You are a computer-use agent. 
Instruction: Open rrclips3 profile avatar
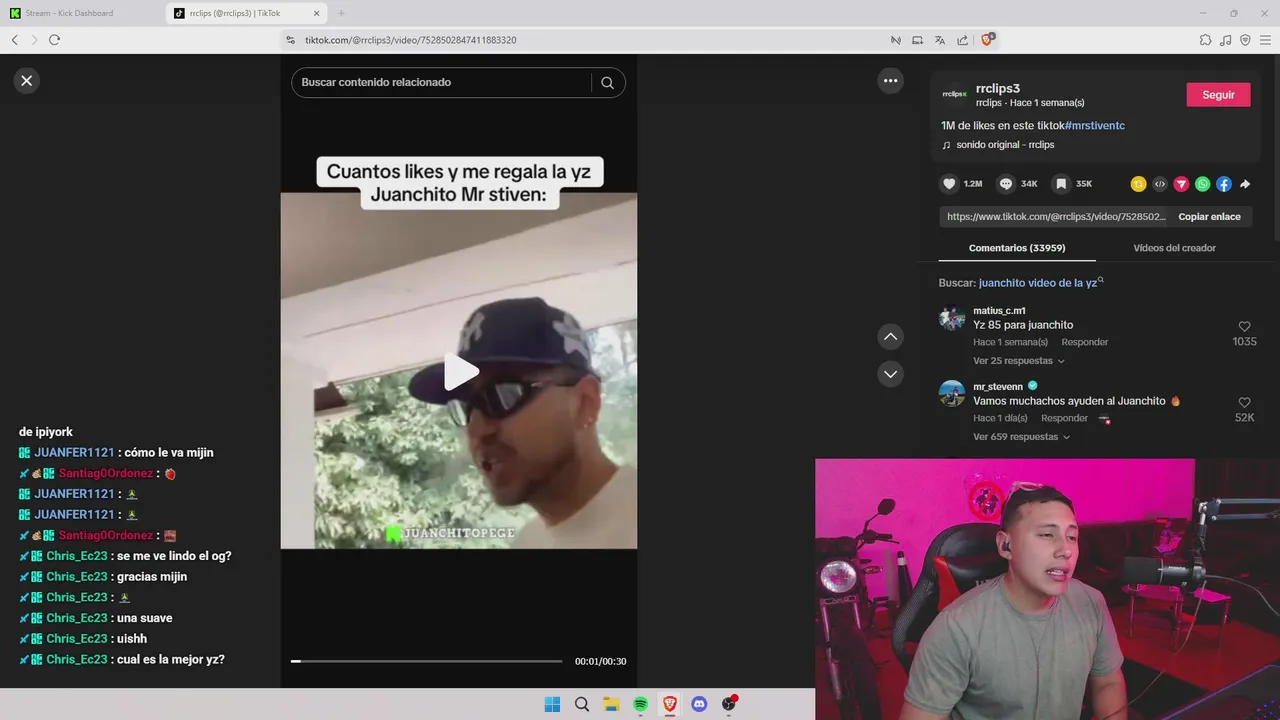[954, 94]
